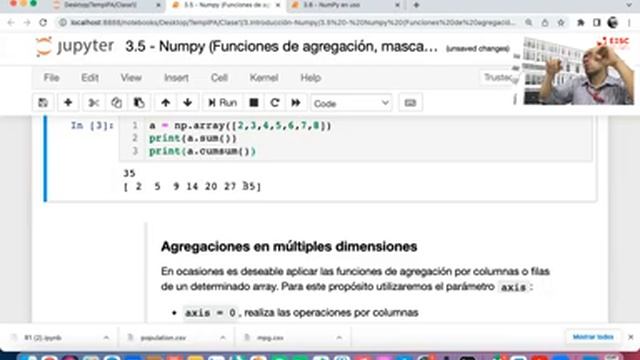640x360 pixels.
Task: Bookmark this page star icon
Action: [x=561, y=23]
